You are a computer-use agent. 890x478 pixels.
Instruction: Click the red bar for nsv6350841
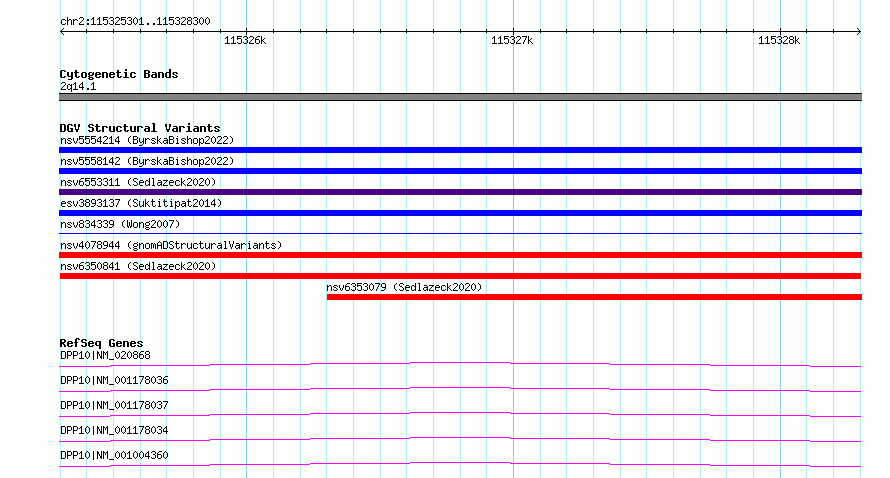point(460,276)
